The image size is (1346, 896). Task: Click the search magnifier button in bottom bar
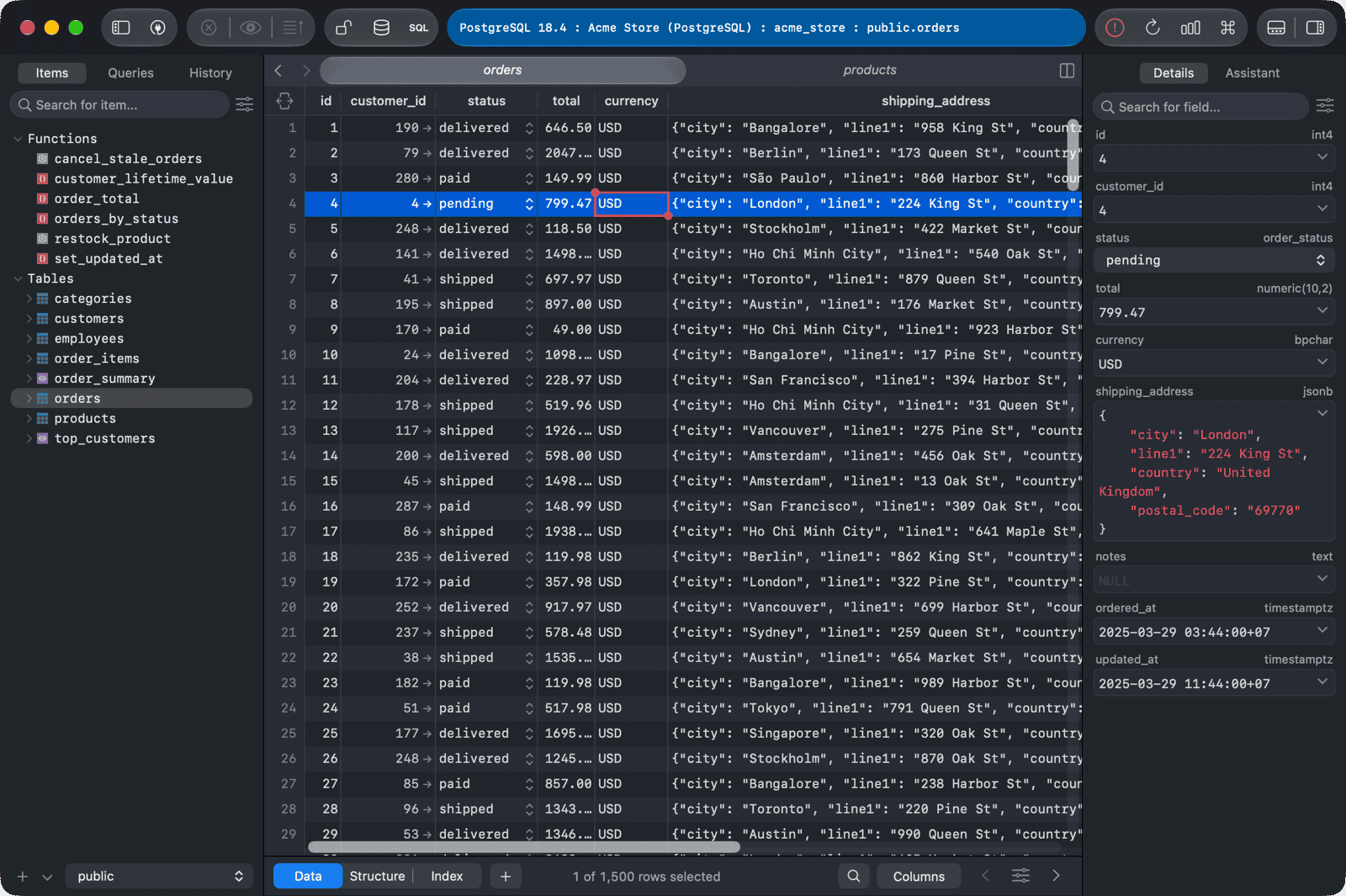(853, 876)
